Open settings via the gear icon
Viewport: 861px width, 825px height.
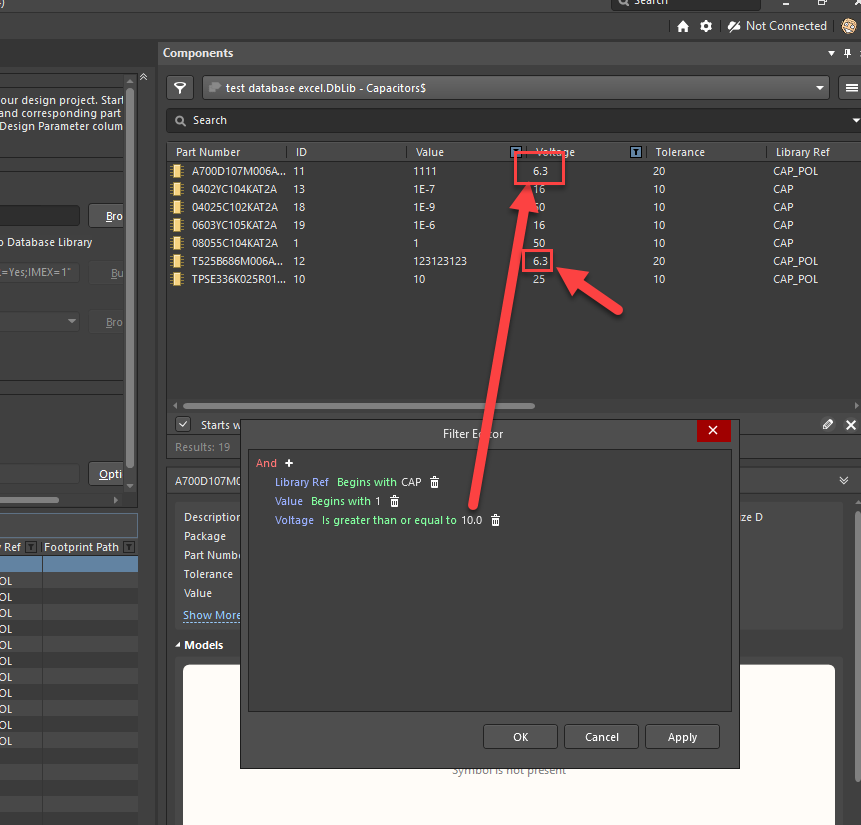(x=706, y=26)
